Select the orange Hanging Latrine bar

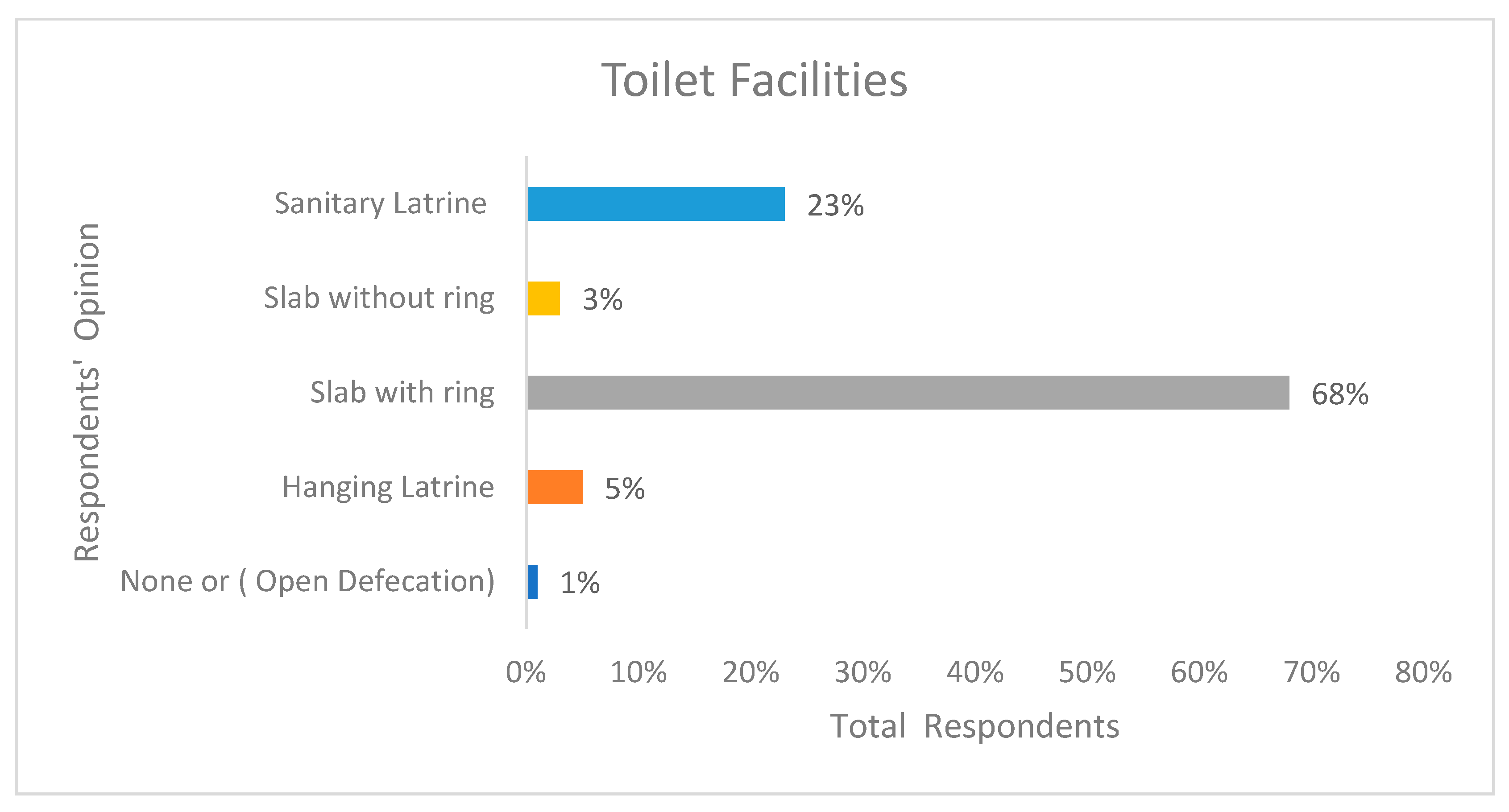(555, 487)
